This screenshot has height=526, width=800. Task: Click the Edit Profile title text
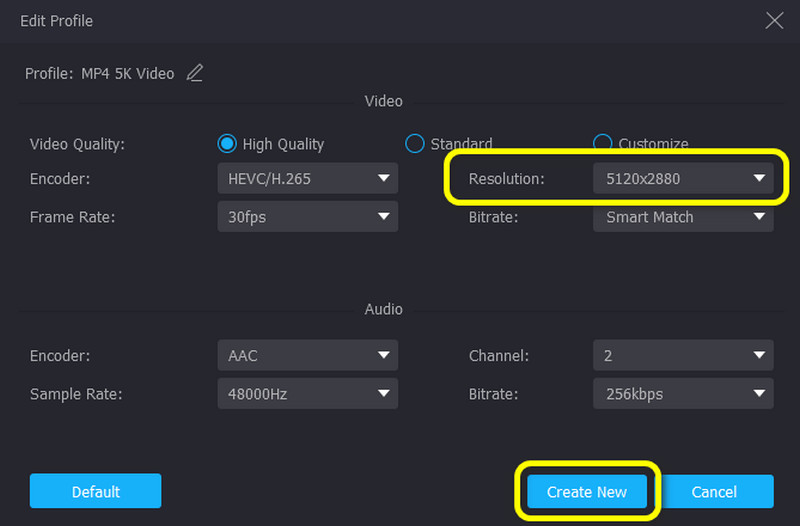tap(57, 20)
